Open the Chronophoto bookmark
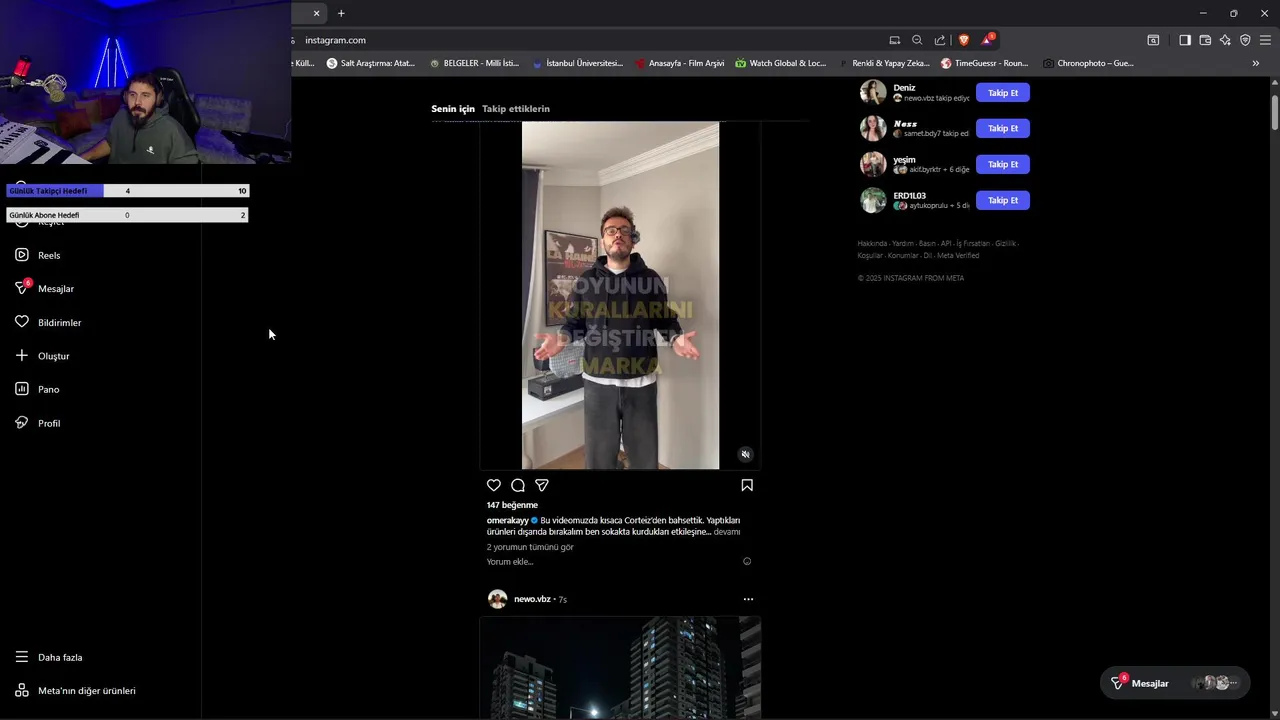Image resolution: width=1280 pixels, height=720 pixels. click(1088, 63)
